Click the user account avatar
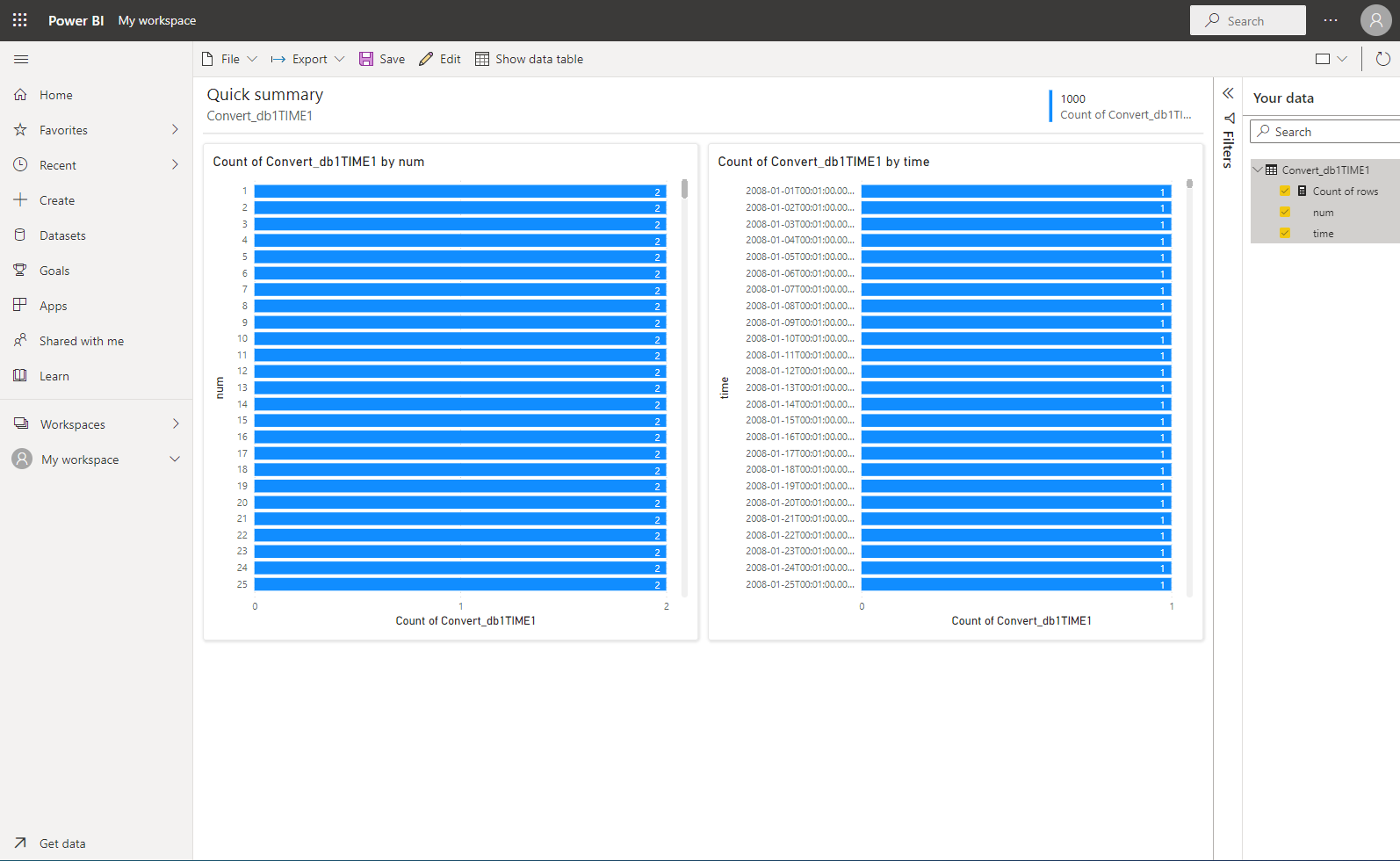The image size is (1400, 861). tap(1375, 20)
